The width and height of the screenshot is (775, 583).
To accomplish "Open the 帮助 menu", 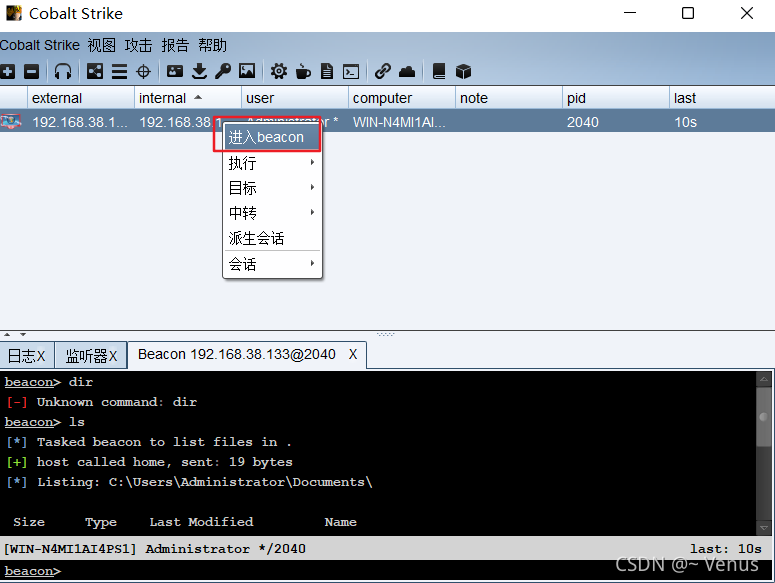I will point(212,45).
